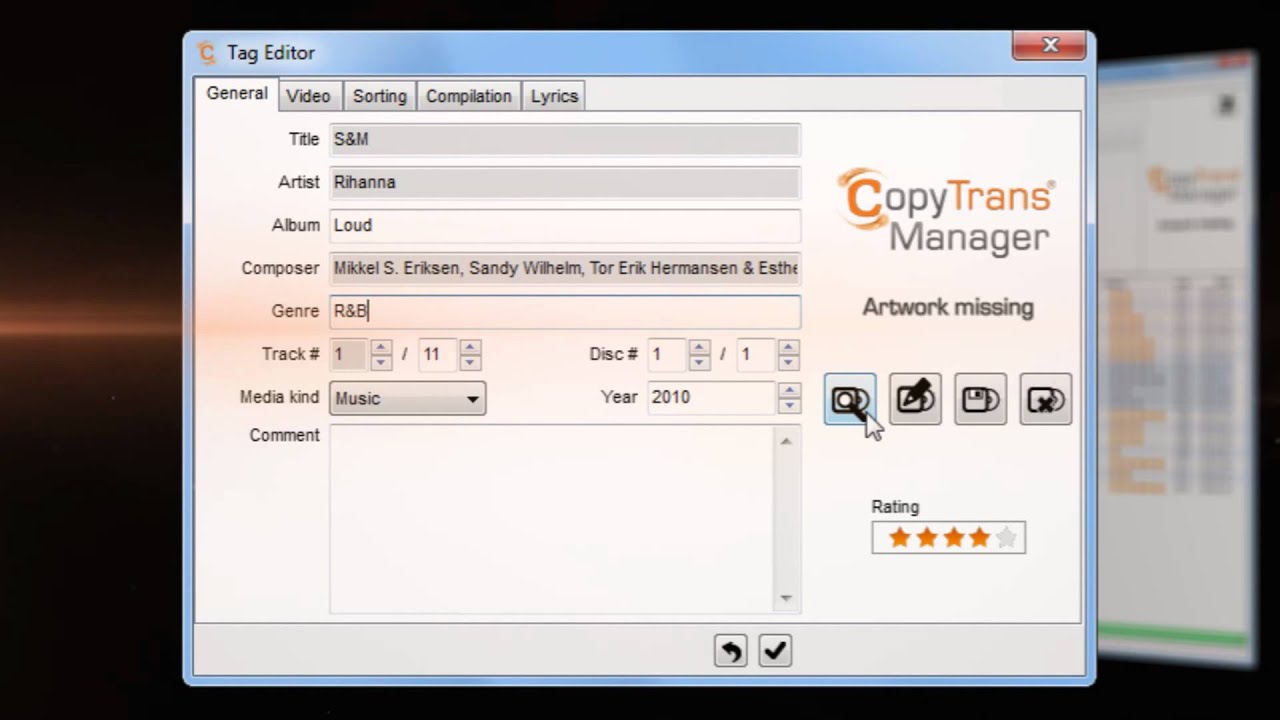Open the Video tab
This screenshot has height=720, width=1280.
pyautogui.click(x=308, y=96)
